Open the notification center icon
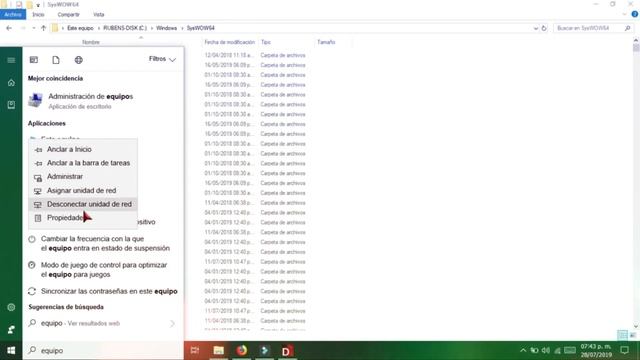Screen dimensions: 640x360 (x=624, y=350)
